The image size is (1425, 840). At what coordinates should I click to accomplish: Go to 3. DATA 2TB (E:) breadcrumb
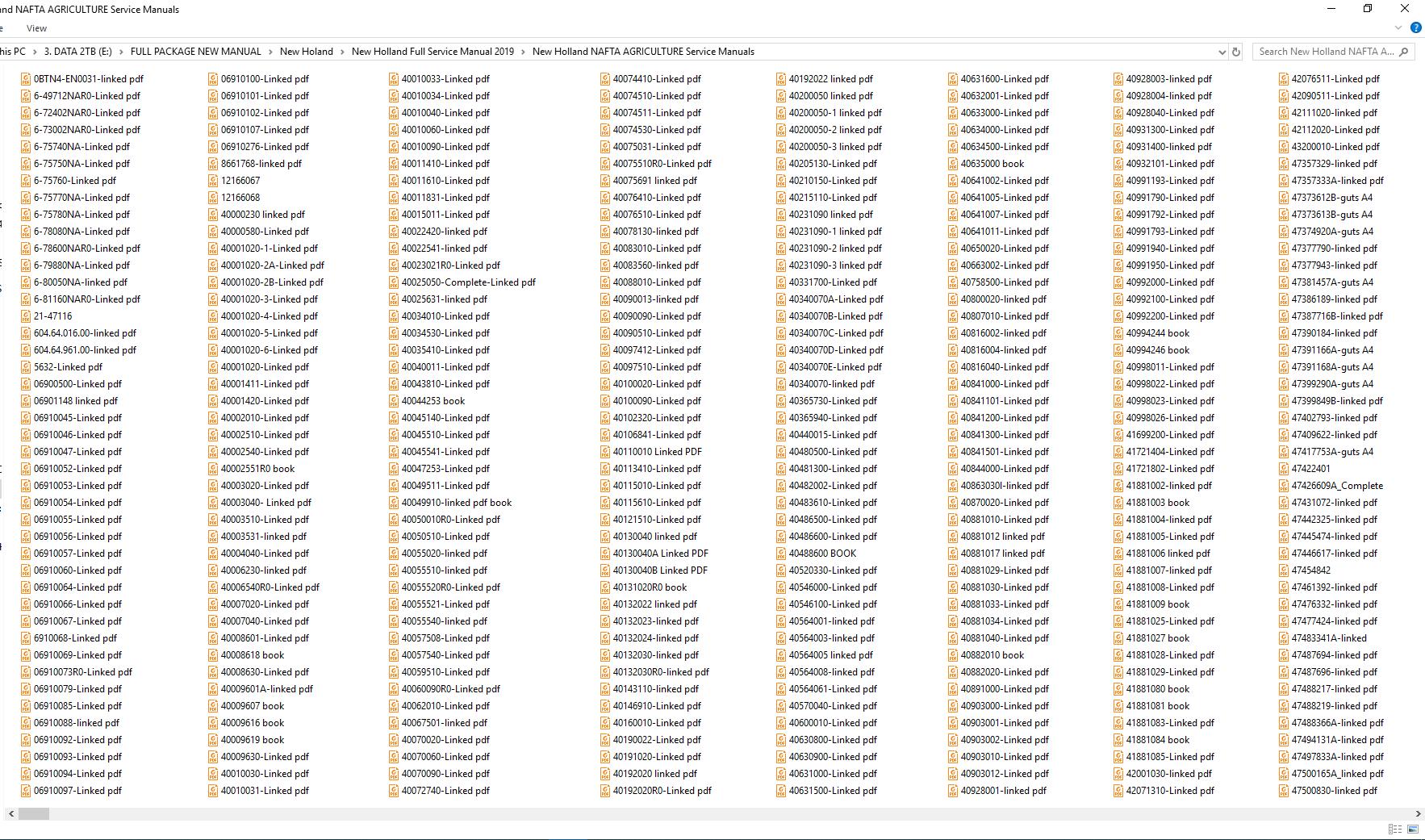tap(78, 52)
